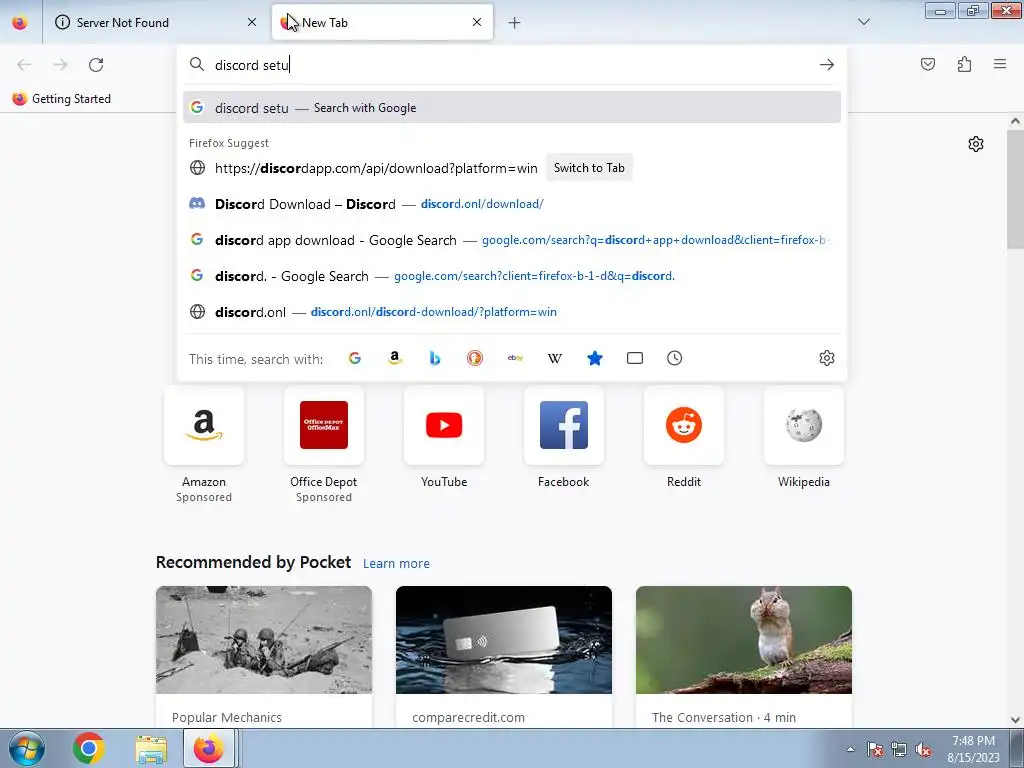Open a new tab with plus button
This screenshot has width=1024, height=768.
(x=515, y=23)
